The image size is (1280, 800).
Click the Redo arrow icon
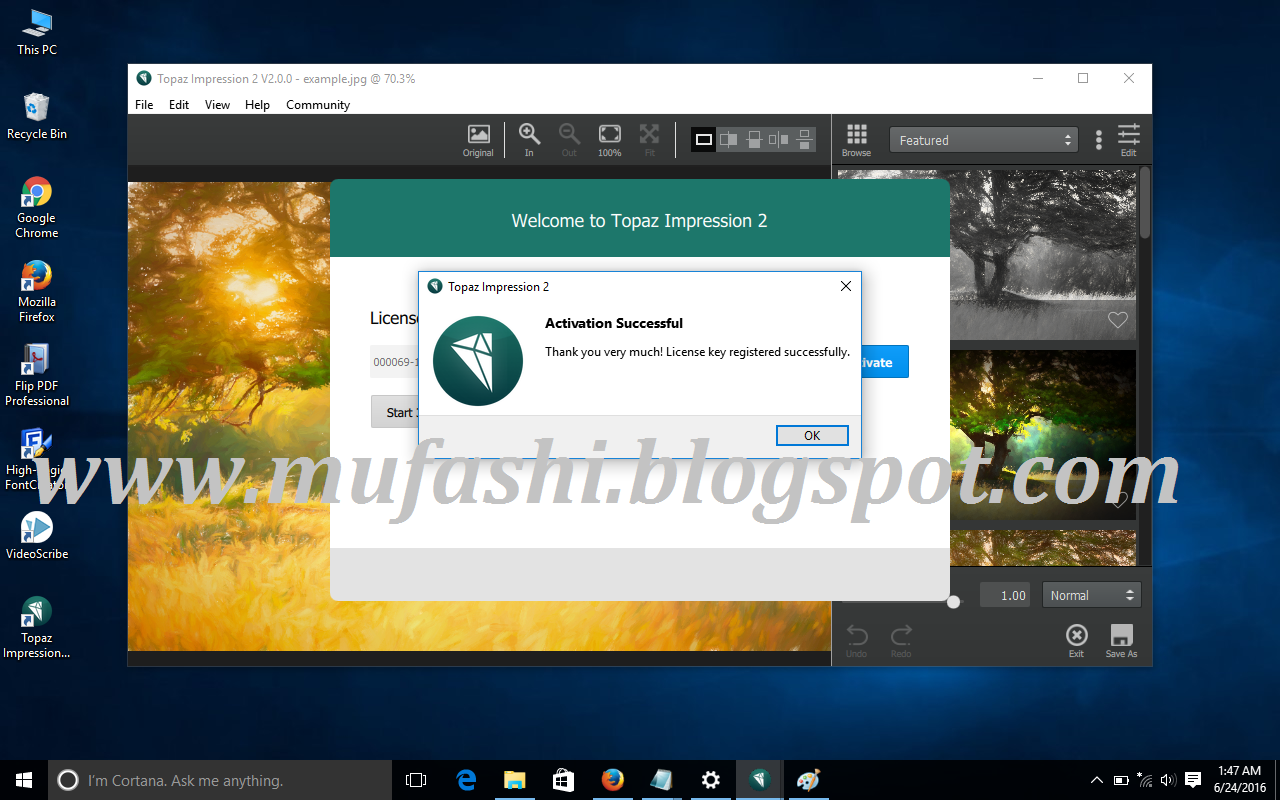pos(901,640)
